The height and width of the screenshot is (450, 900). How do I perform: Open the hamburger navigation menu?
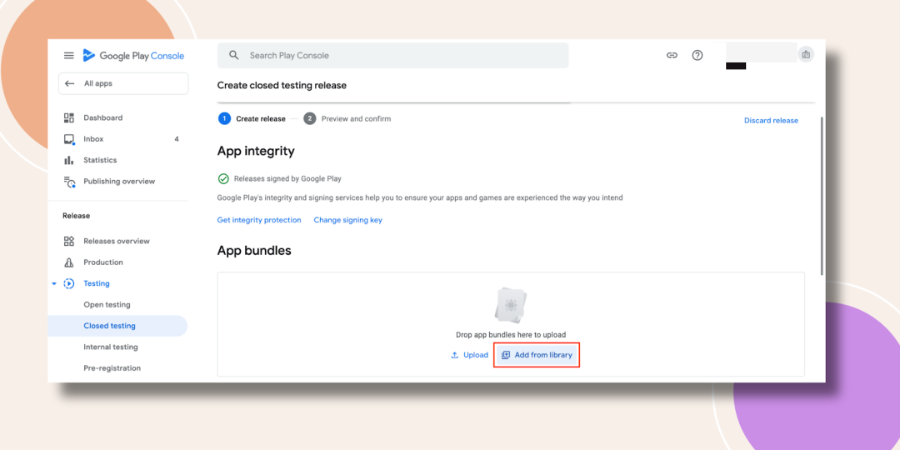coord(69,56)
